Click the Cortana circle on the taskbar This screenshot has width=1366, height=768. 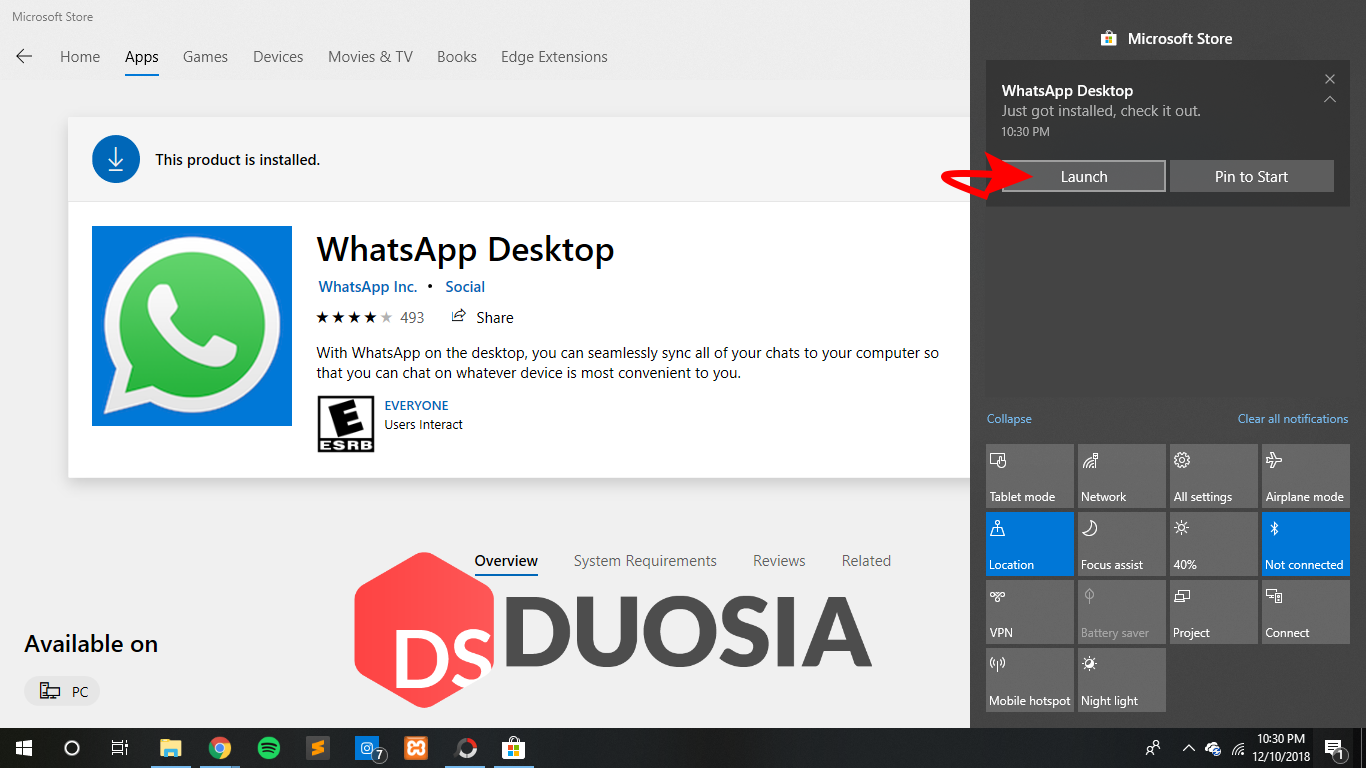tap(72, 748)
